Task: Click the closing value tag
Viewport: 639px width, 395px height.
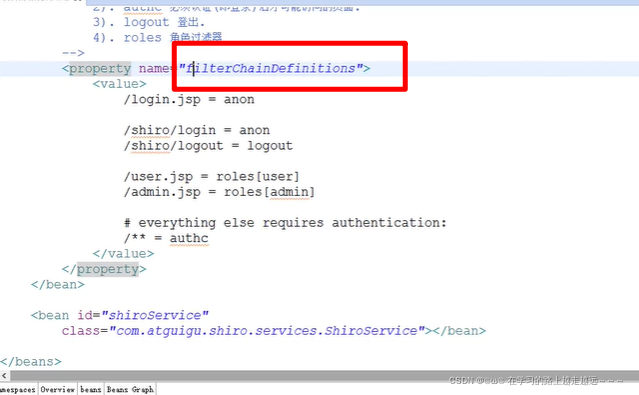Action: pyautogui.click(x=123, y=254)
